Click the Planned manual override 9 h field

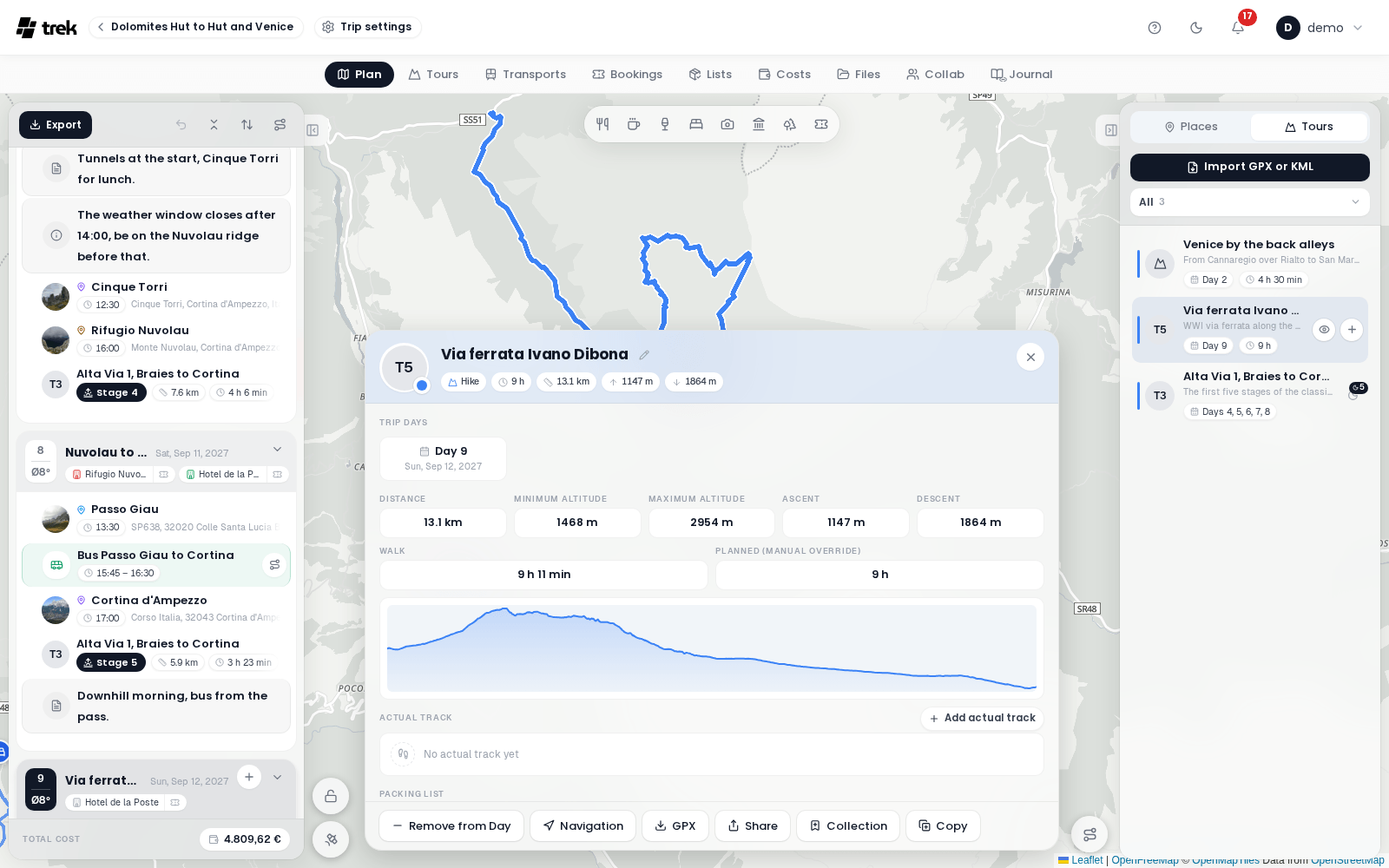click(x=879, y=575)
